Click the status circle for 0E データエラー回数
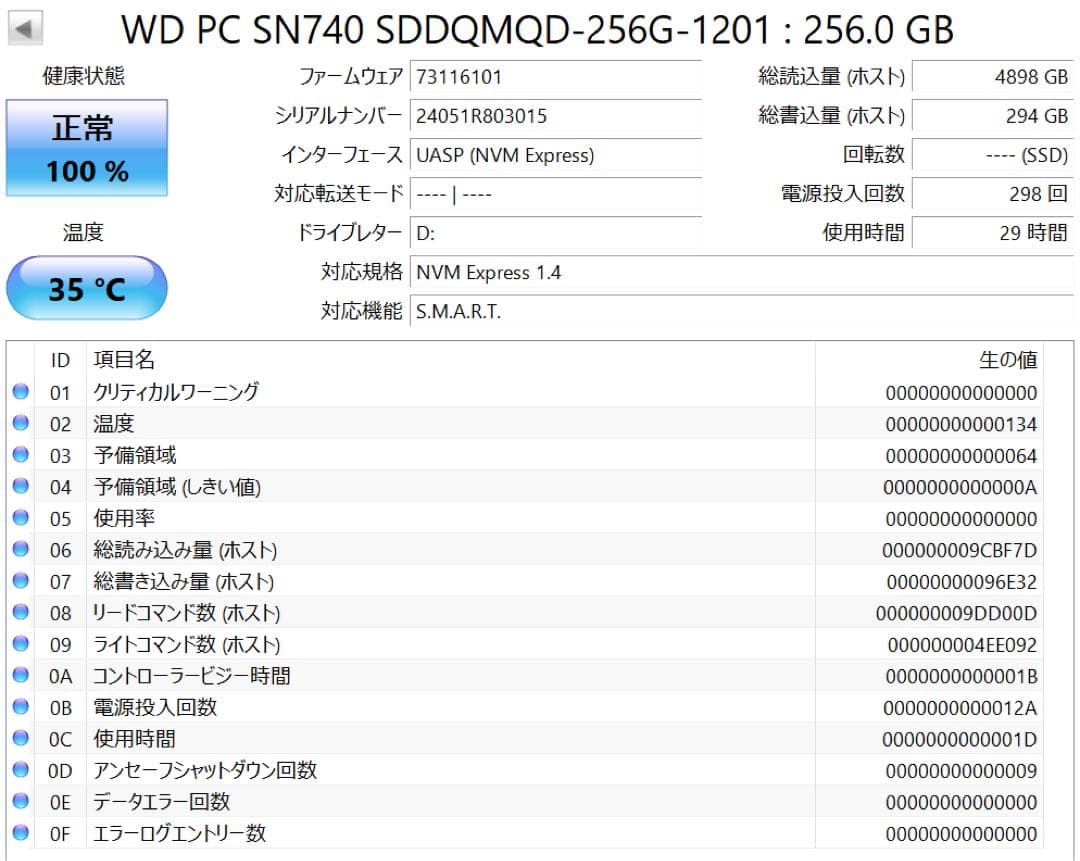The width and height of the screenshot is (1080, 861). click(x=21, y=801)
